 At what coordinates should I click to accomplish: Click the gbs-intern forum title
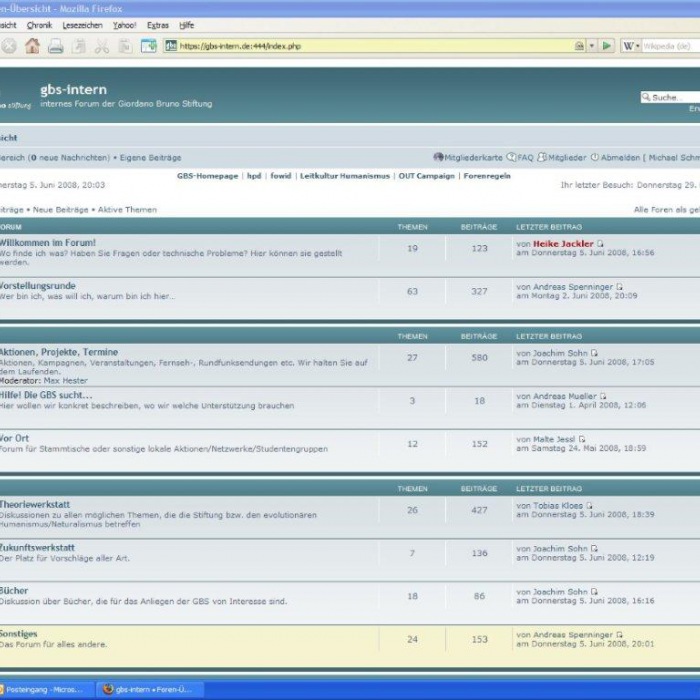click(x=74, y=89)
